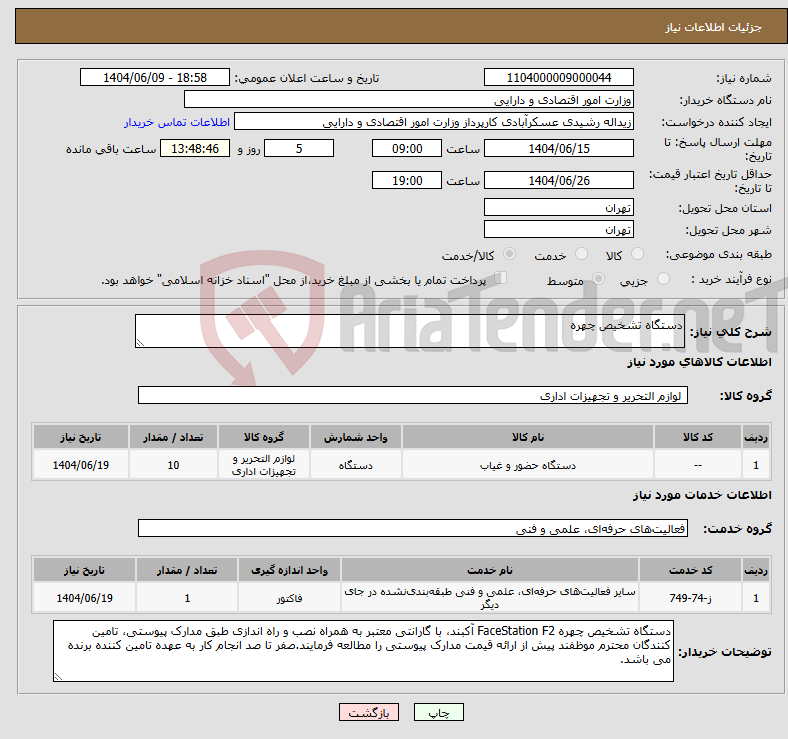Screen dimensions: 788x739
Task: Click the اطلاعات کالاهای مورد نیاز heading
Action: (x=699, y=362)
